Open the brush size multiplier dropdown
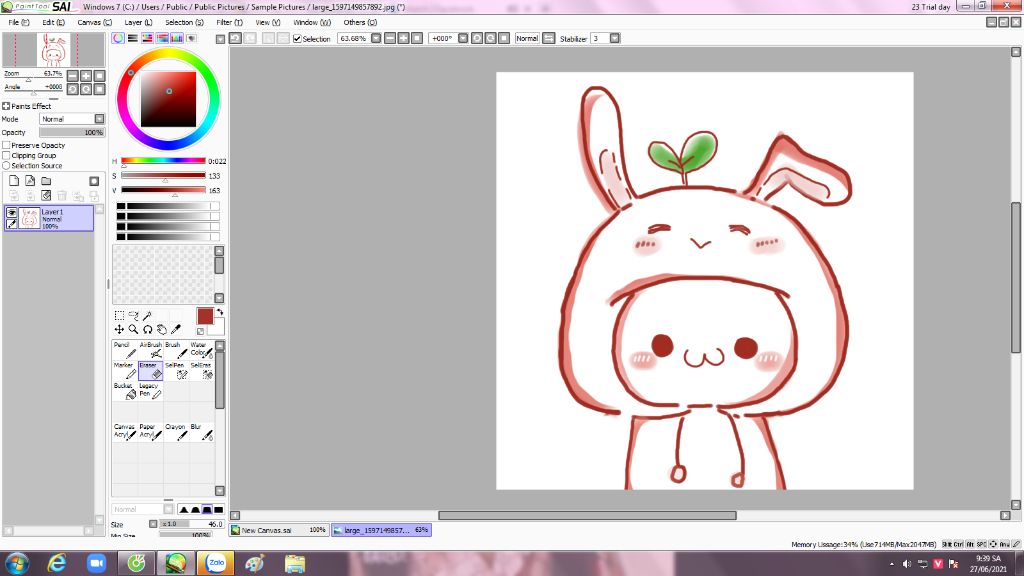The width and height of the screenshot is (1024, 576). (x=153, y=524)
